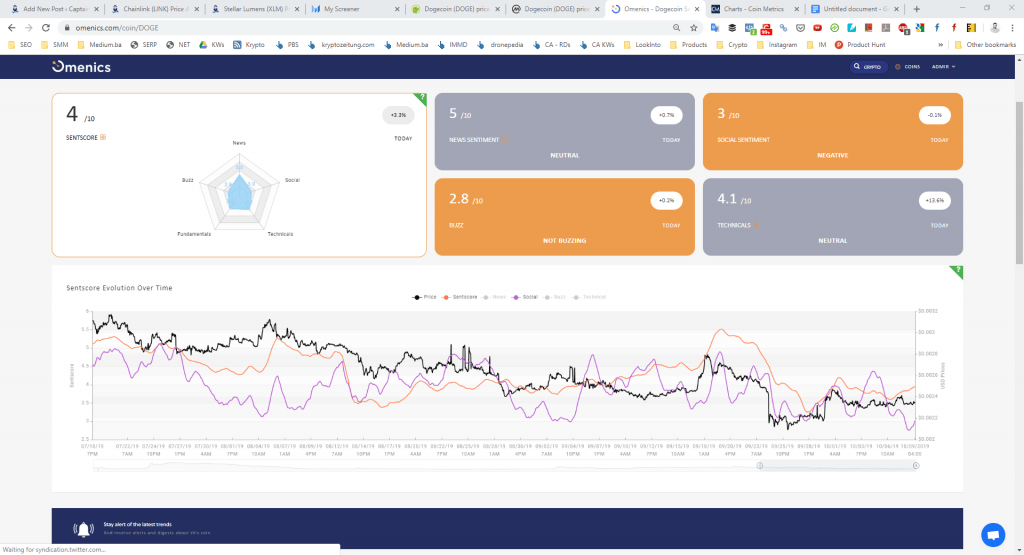
Task: Click the left handle of chart range navigator
Action: pyautogui.click(x=760, y=466)
